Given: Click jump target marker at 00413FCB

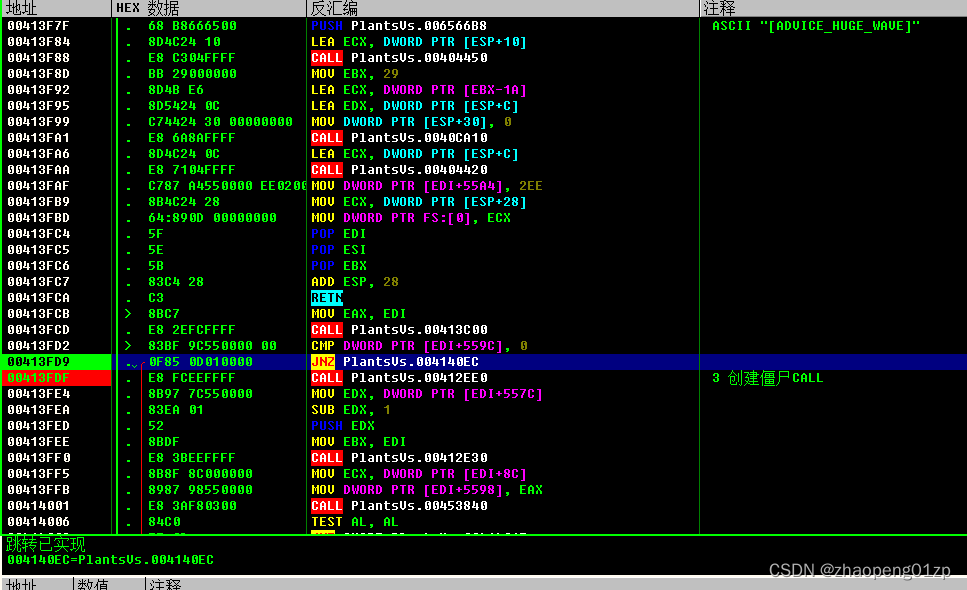Looking at the screenshot, I should pyautogui.click(x=128, y=314).
